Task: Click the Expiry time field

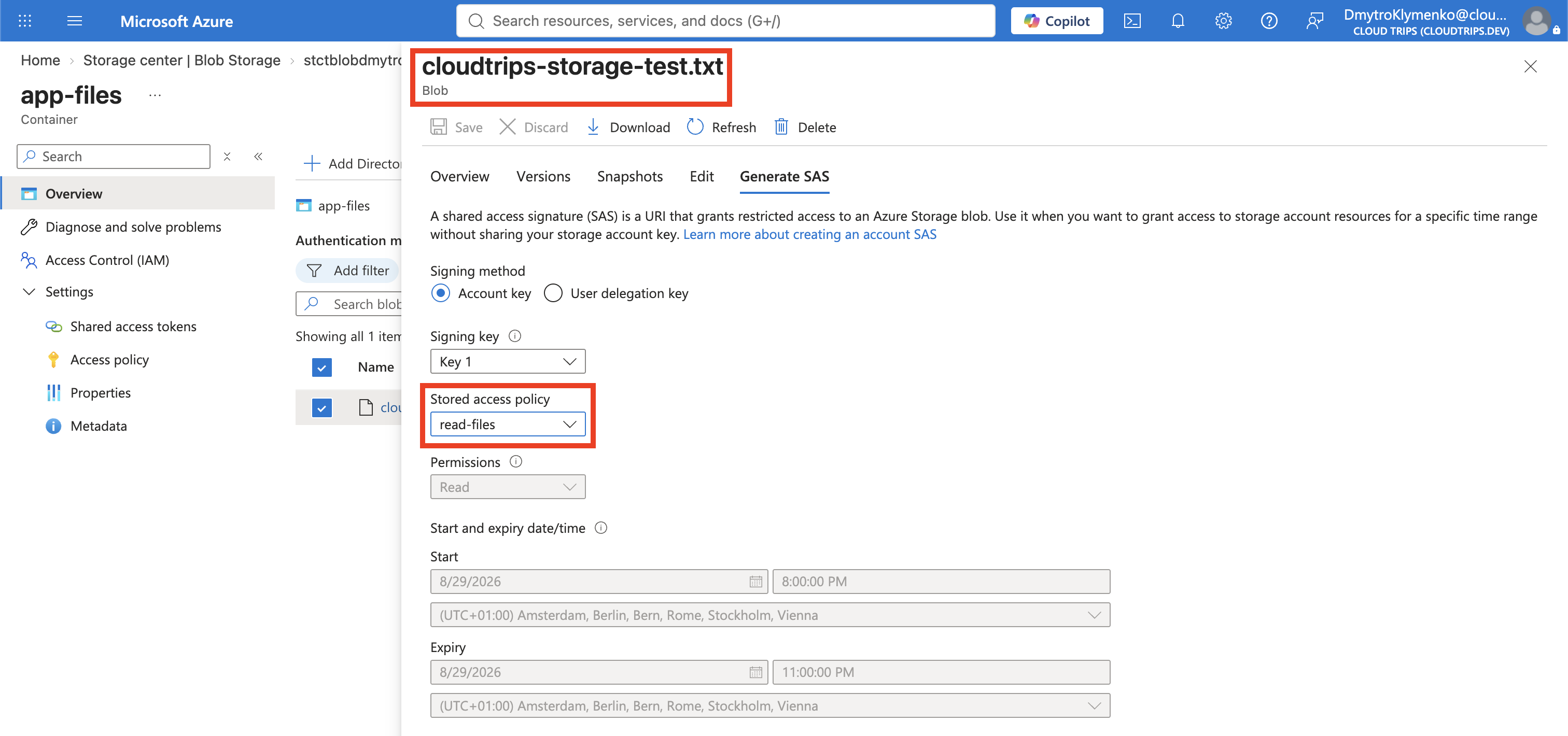Action: pyautogui.click(x=941, y=672)
